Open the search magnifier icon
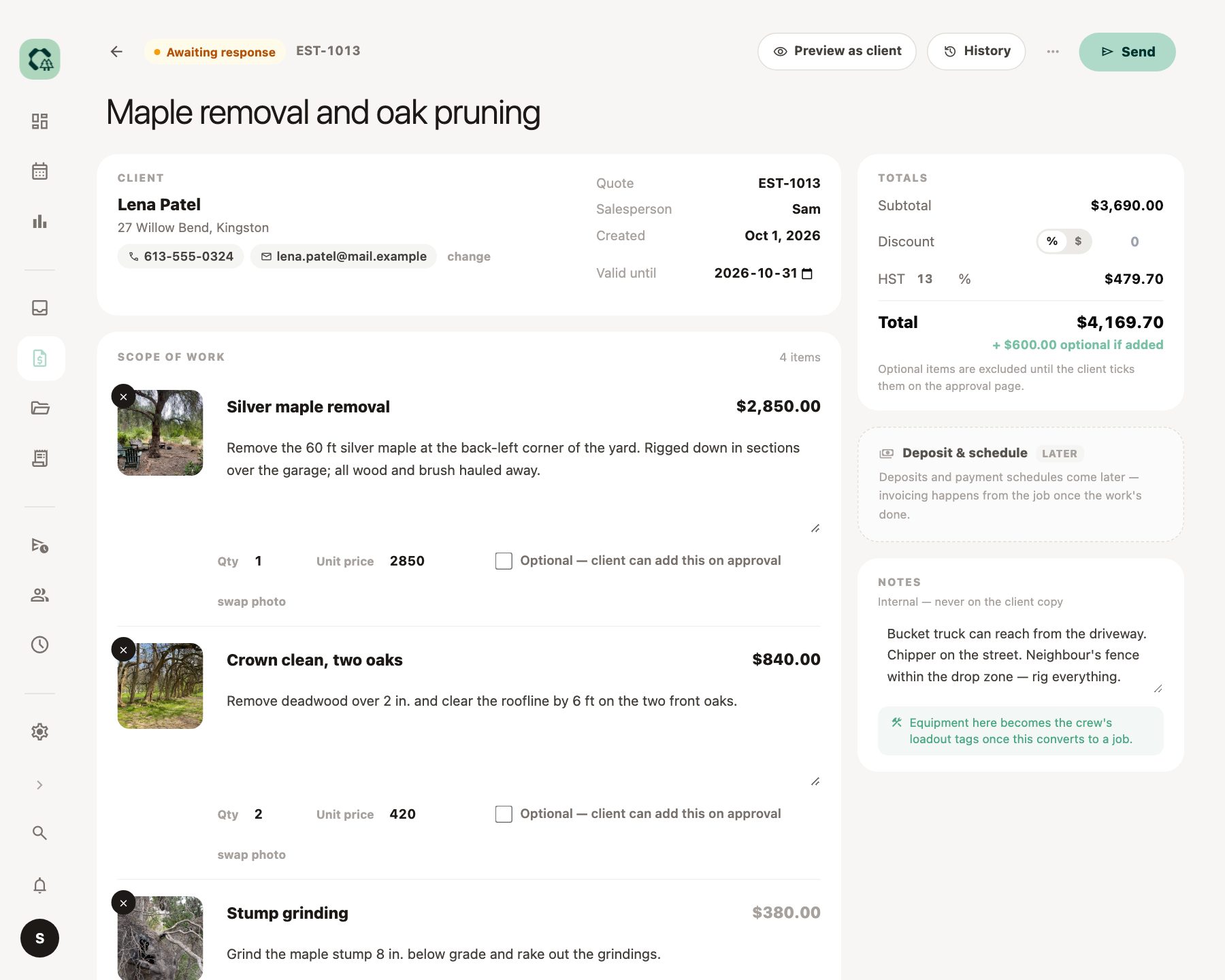The height and width of the screenshot is (980, 1225). point(39,833)
